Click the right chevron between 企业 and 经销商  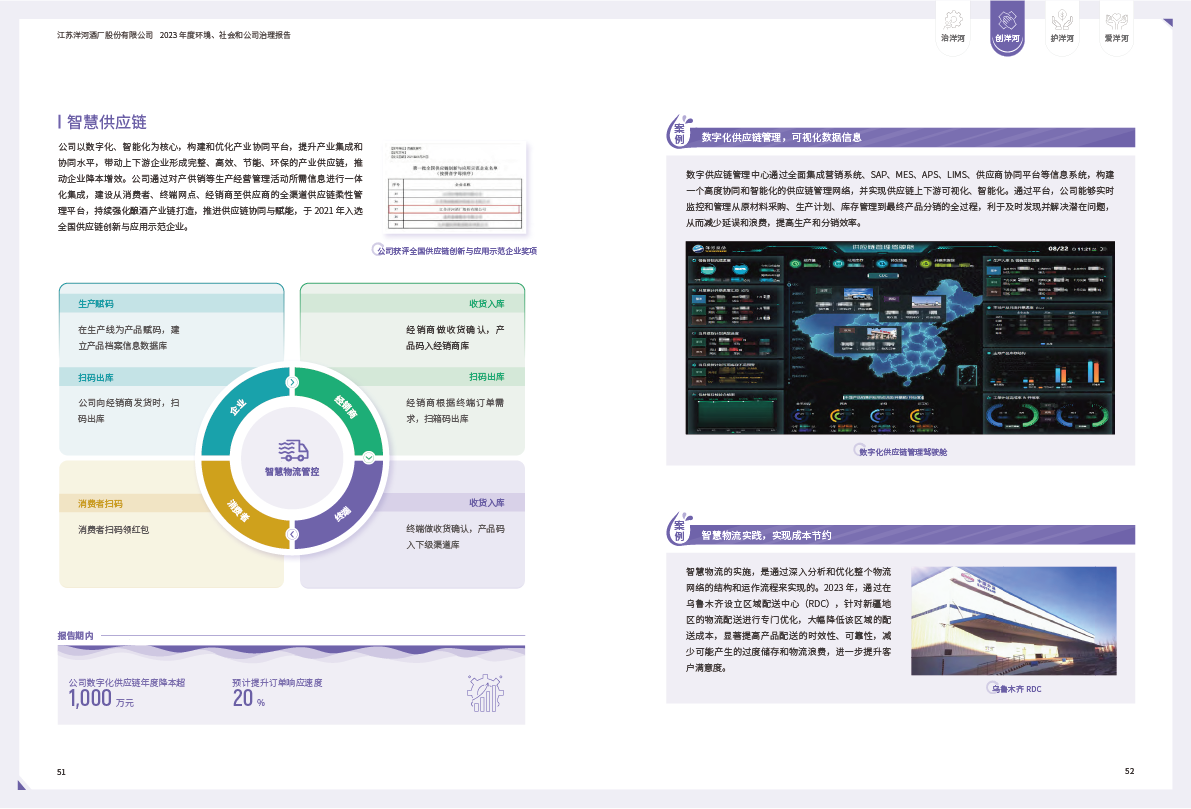point(292,382)
